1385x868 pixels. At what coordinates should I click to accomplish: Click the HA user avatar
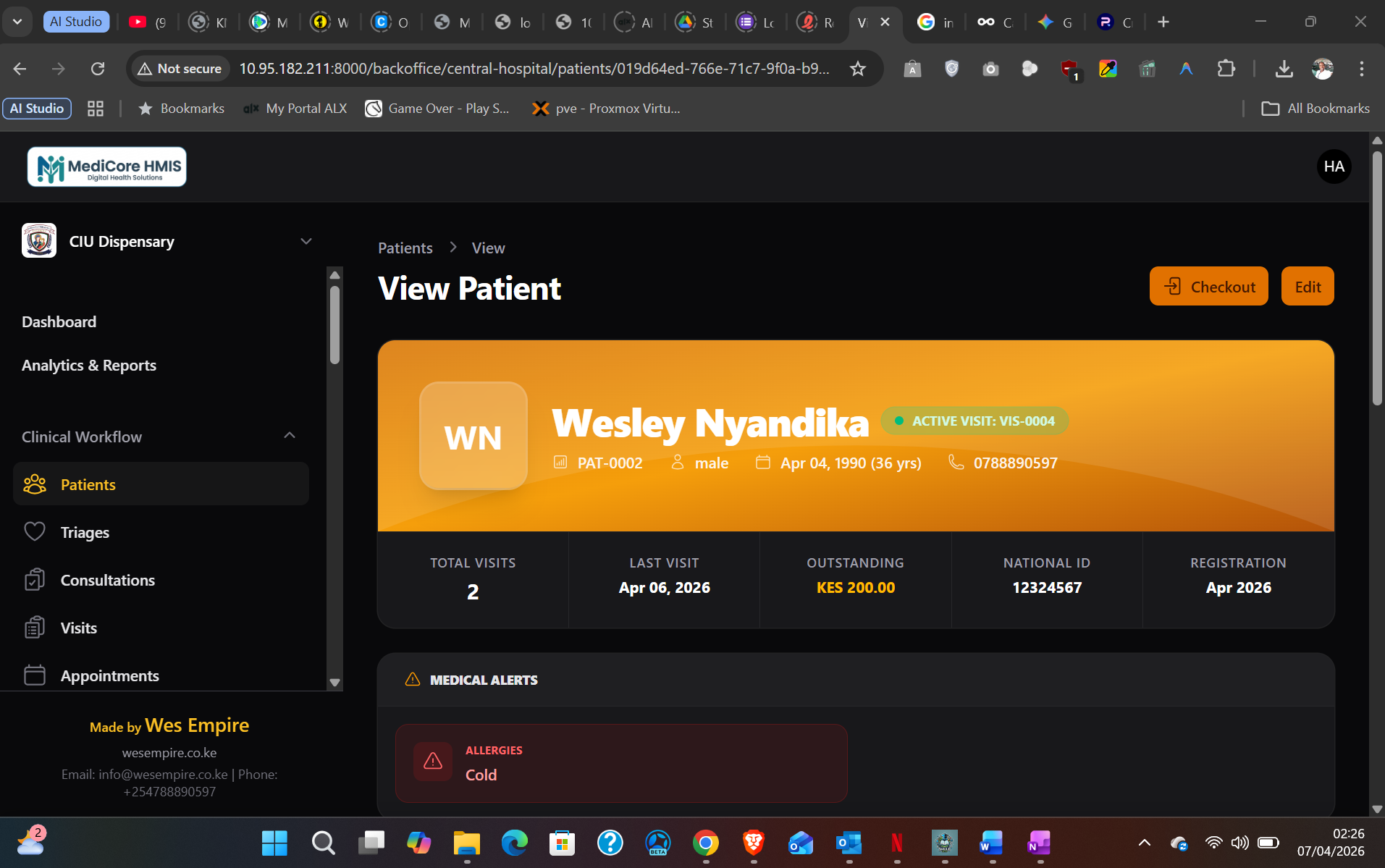[x=1334, y=167]
